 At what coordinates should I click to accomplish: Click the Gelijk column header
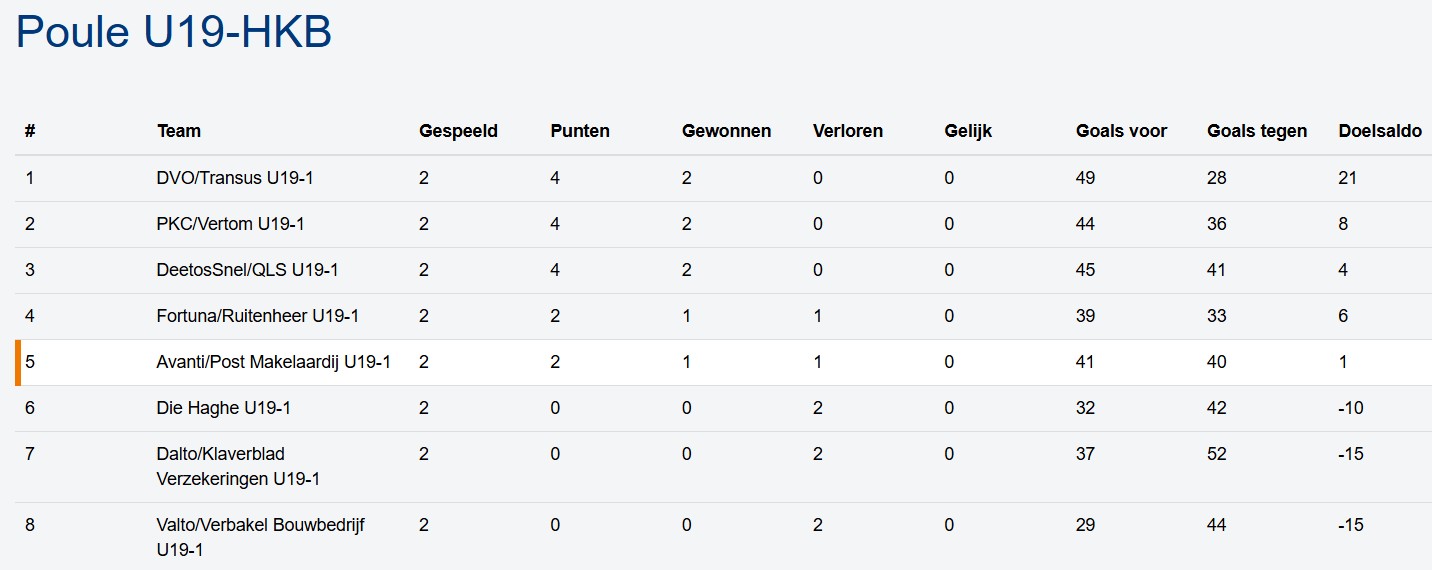pyautogui.click(x=968, y=131)
